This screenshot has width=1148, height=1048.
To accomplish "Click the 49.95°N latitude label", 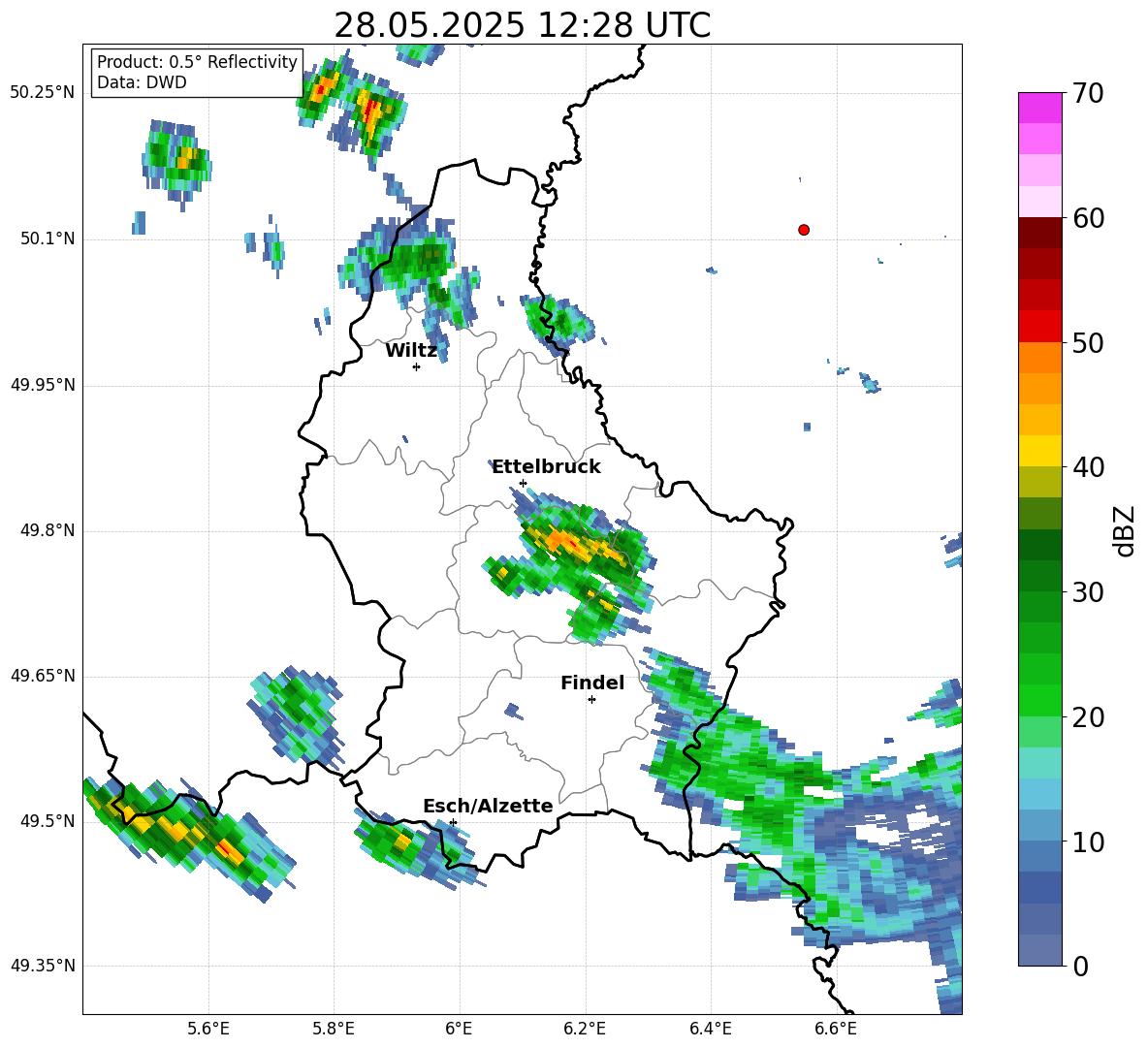I will point(43,385).
